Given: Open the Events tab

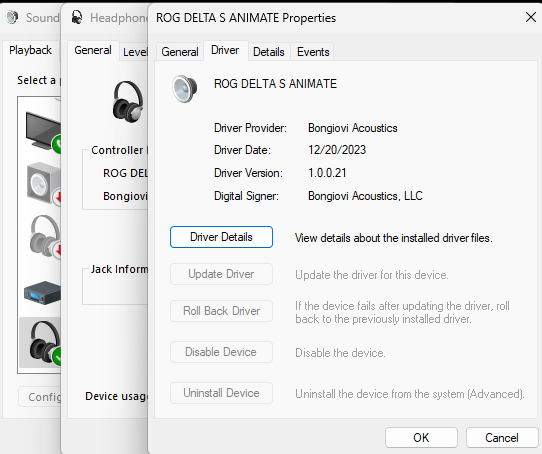Looking at the screenshot, I should pos(313,52).
